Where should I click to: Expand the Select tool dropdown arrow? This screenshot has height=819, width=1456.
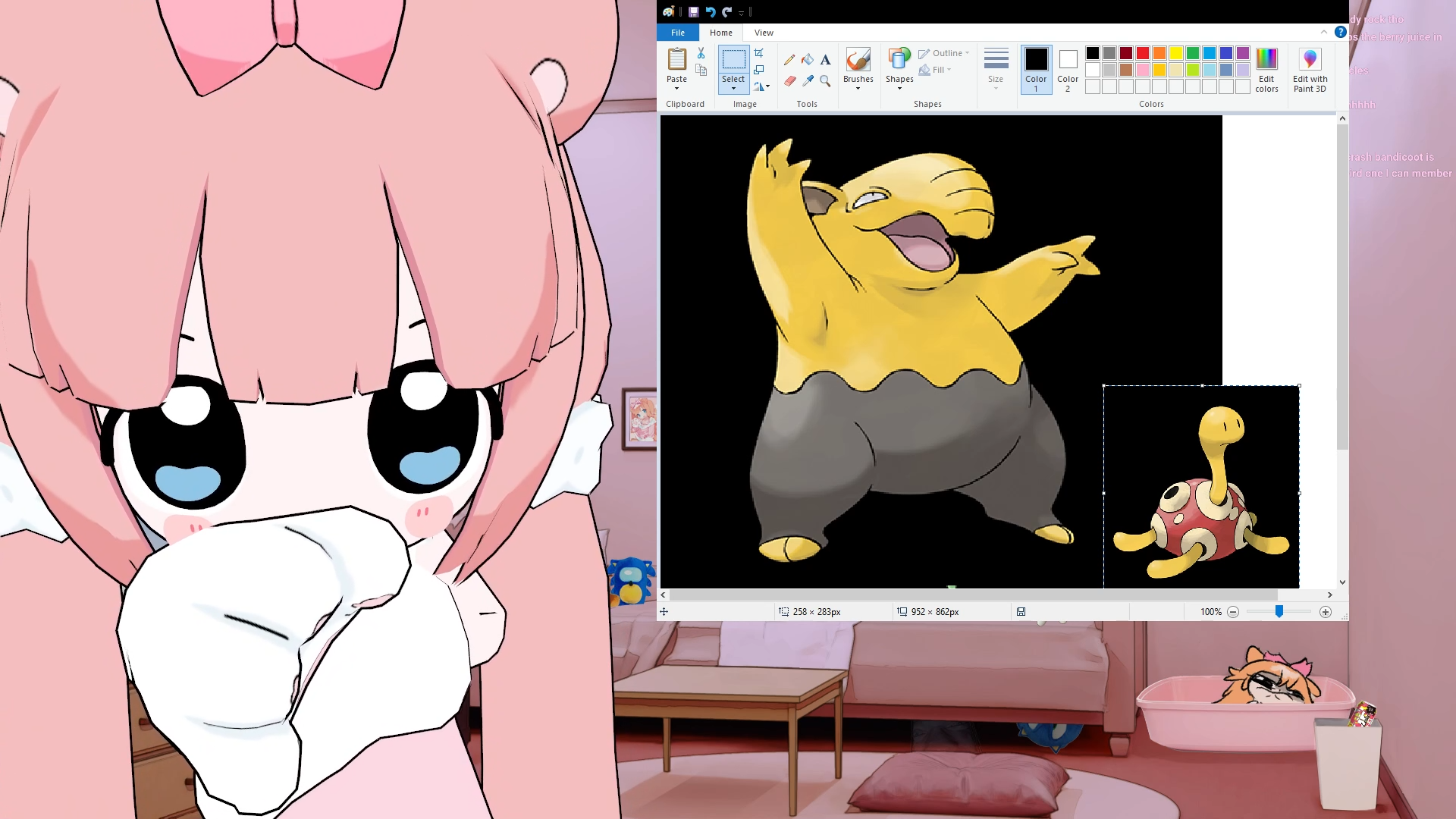733,89
